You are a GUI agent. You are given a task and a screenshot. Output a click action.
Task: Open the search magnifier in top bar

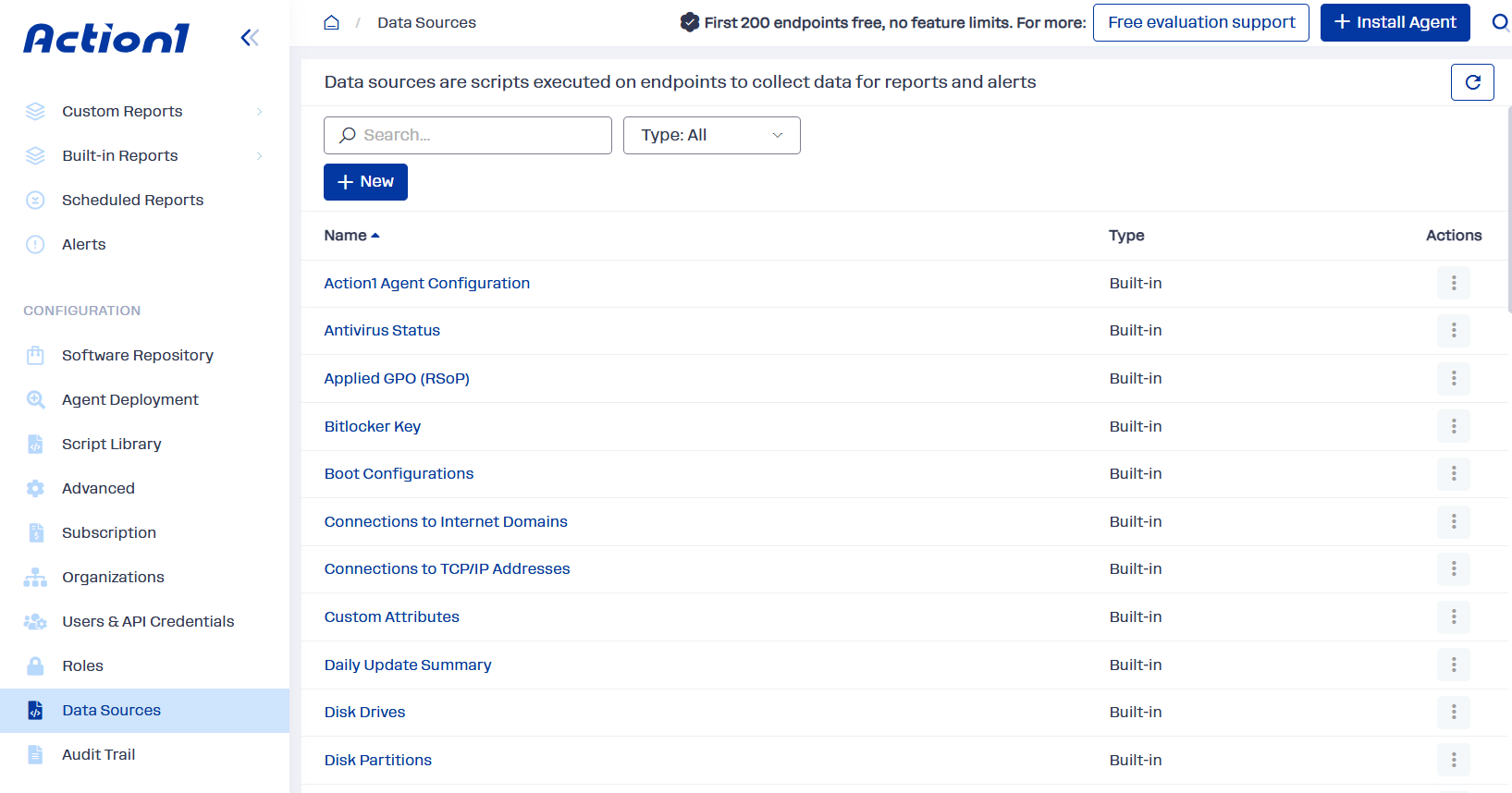pos(1500,22)
